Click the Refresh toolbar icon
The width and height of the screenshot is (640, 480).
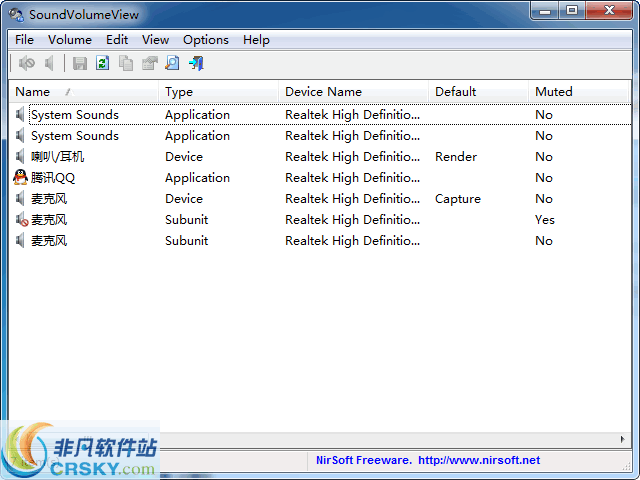tap(102, 63)
